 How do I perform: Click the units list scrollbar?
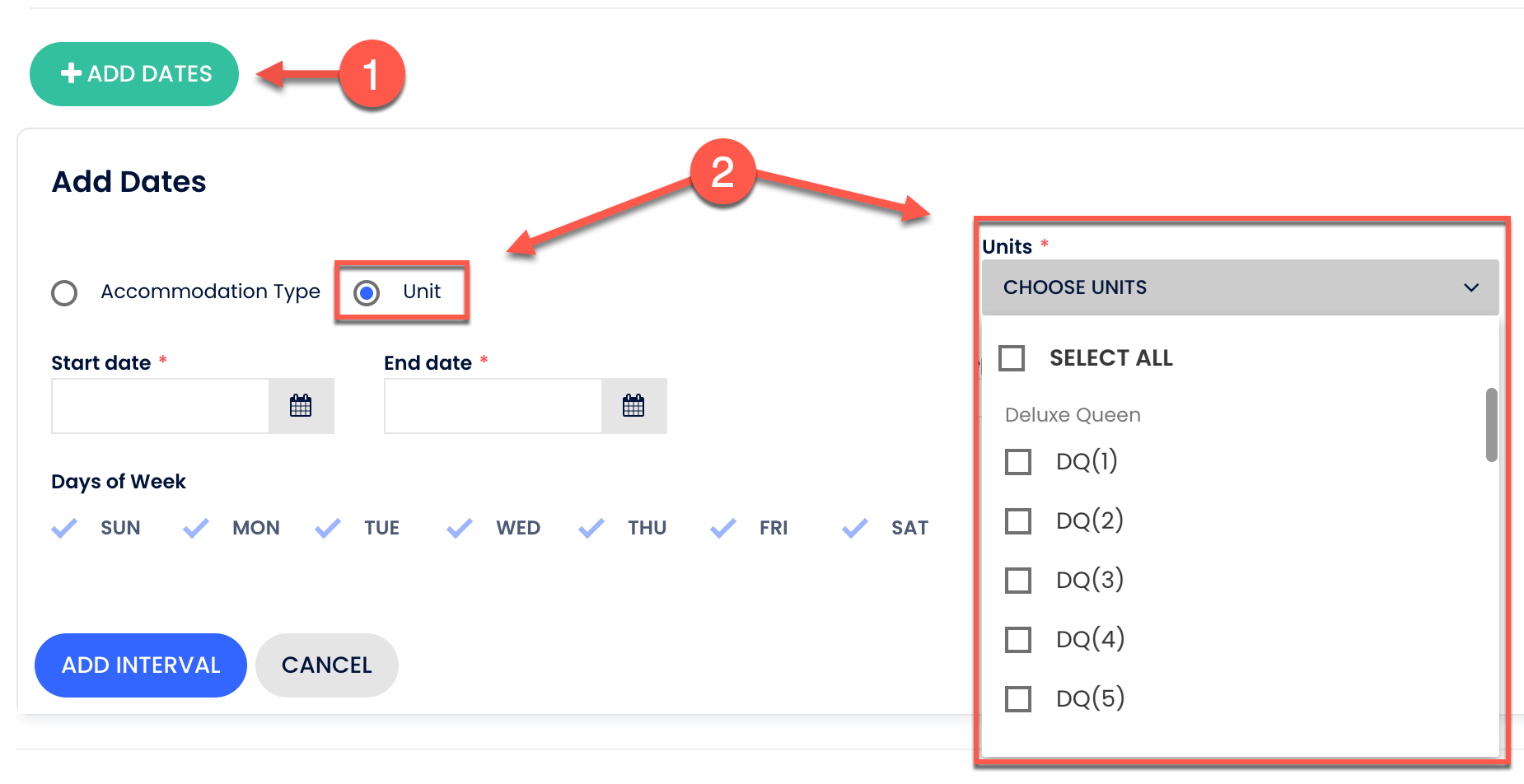1491,425
